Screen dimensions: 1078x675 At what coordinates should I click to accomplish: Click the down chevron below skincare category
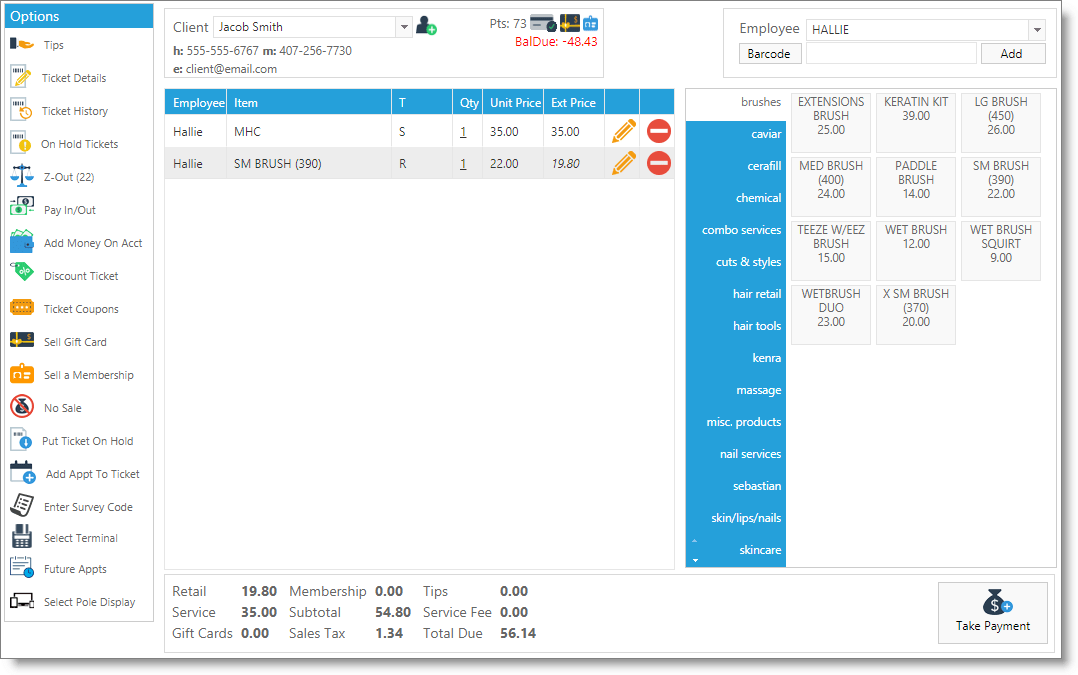pyautogui.click(x=693, y=558)
